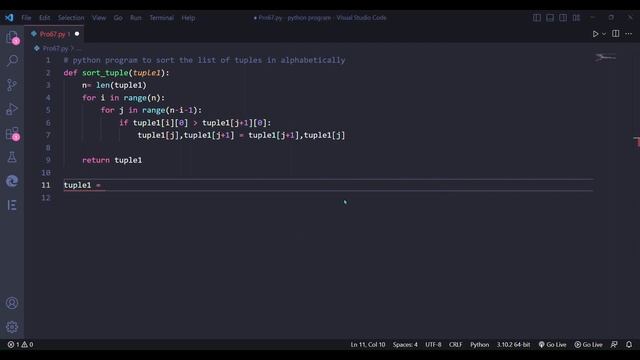Place cursor on line 11 tuple1 assignment
This screenshot has height=360, width=640.
(x=82, y=185)
